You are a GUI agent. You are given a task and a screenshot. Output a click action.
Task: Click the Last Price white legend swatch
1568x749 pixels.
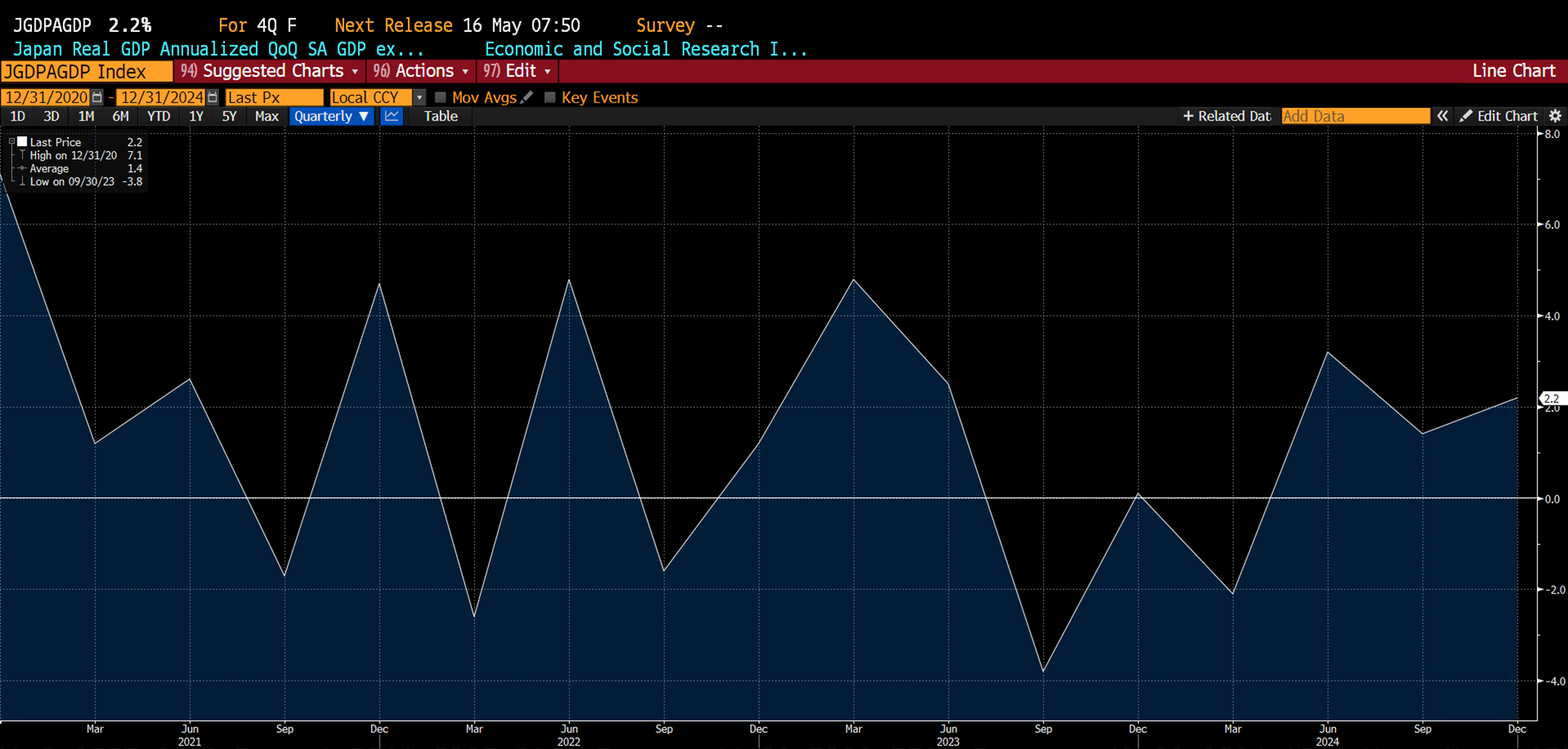[22, 142]
